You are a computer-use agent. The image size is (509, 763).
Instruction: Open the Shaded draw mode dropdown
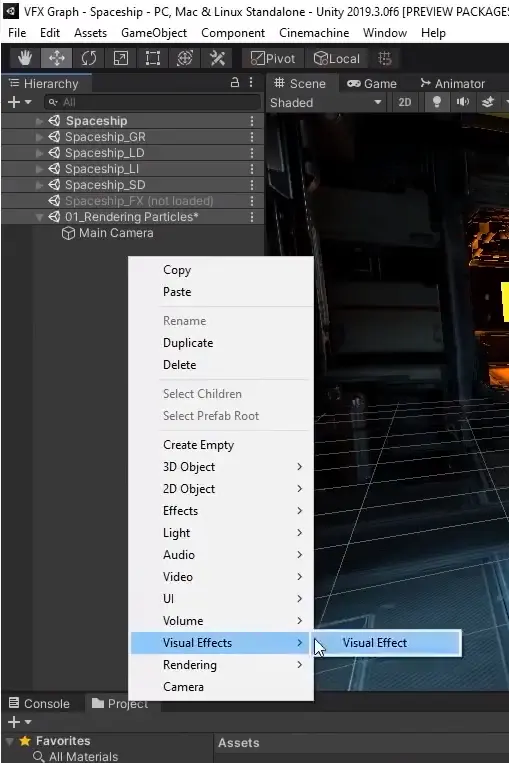click(x=326, y=103)
